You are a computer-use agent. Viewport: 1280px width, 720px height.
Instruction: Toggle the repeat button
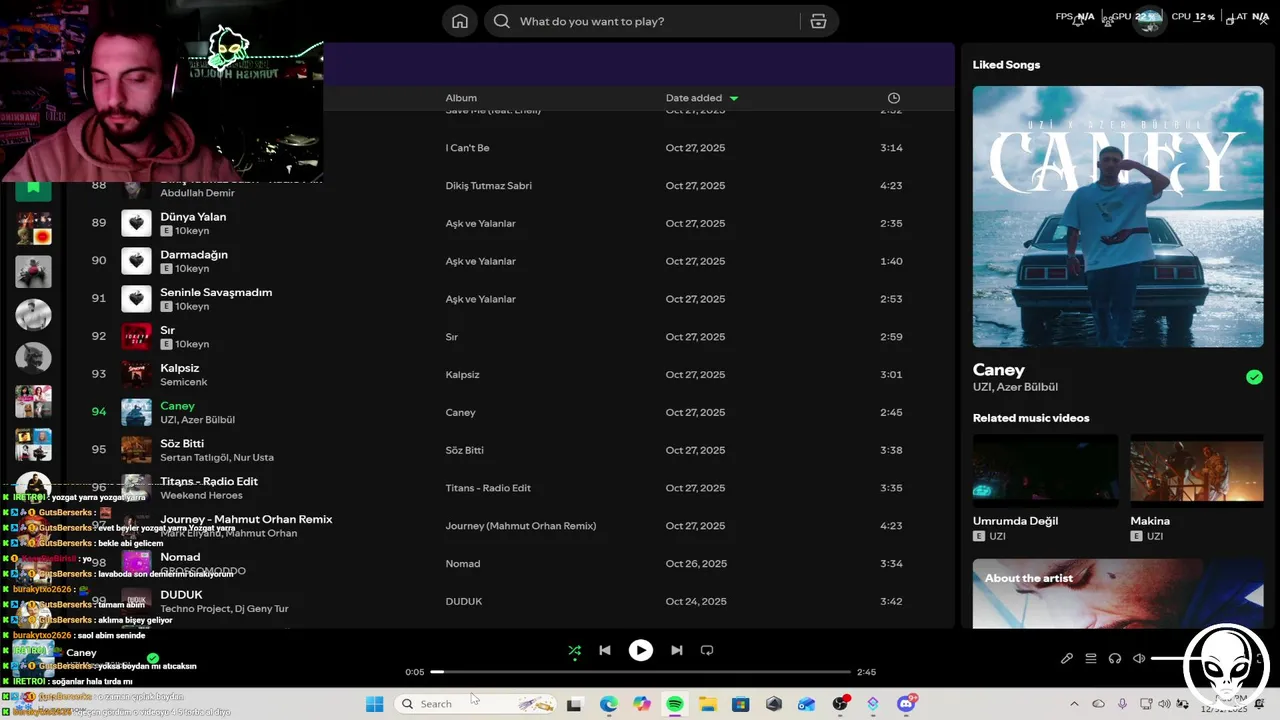click(707, 650)
